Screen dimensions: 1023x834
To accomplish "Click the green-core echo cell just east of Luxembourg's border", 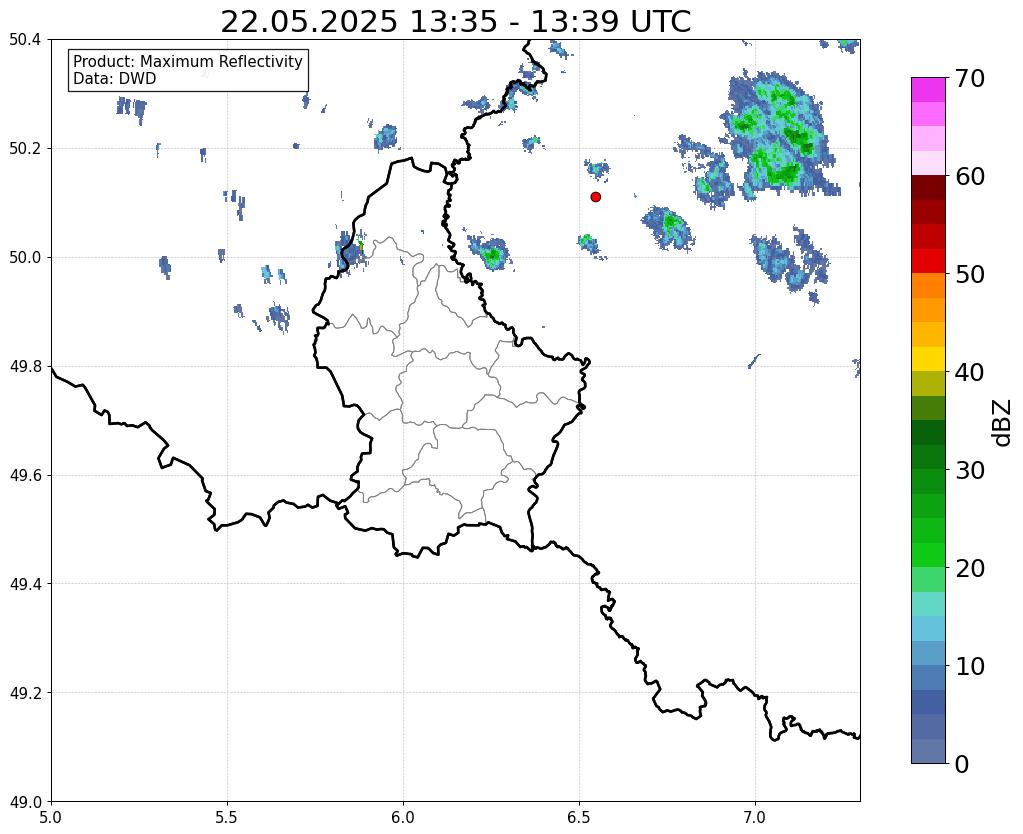I will tap(491, 252).
